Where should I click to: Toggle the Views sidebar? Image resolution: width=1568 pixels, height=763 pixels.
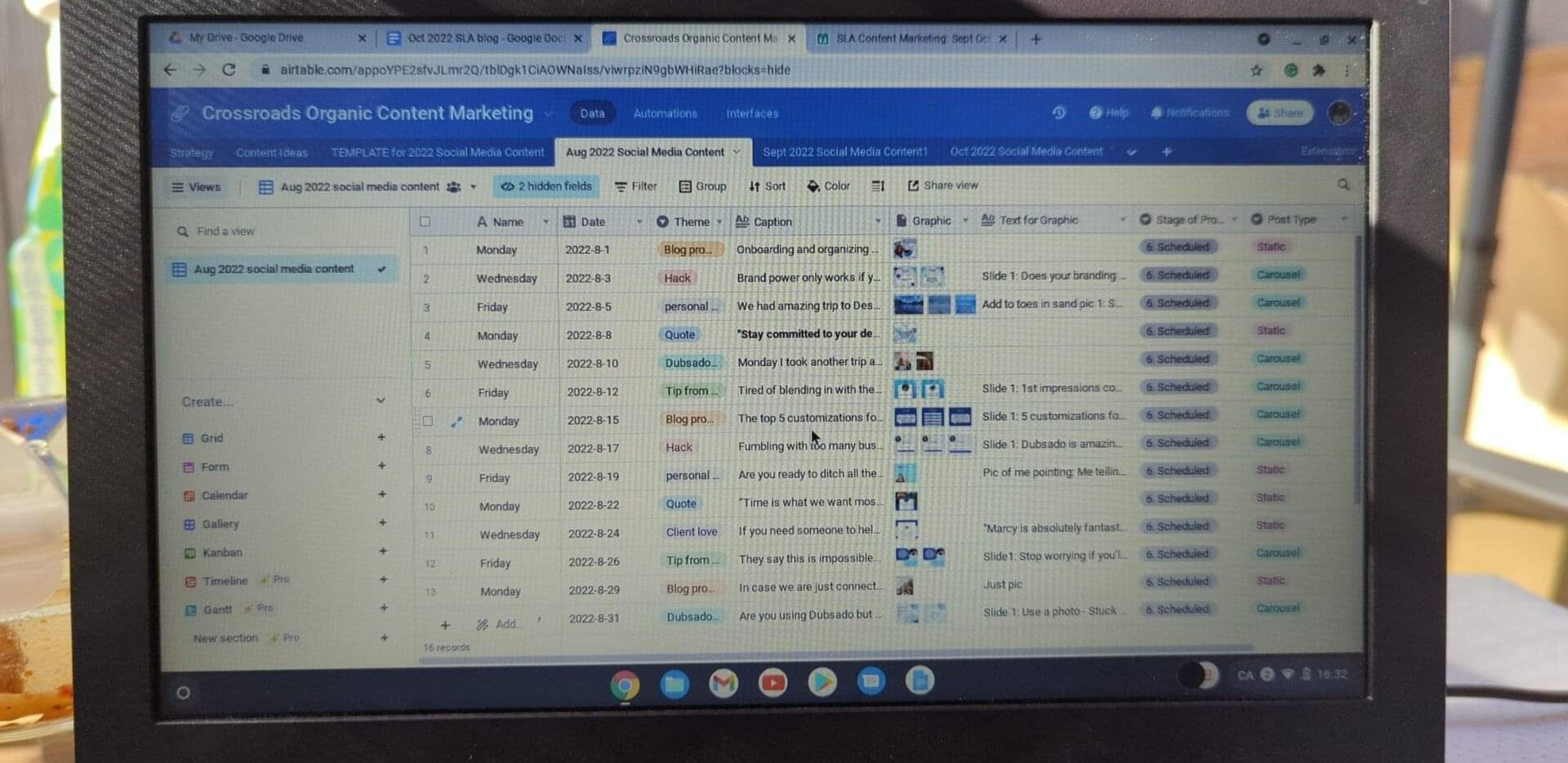tap(196, 187)
